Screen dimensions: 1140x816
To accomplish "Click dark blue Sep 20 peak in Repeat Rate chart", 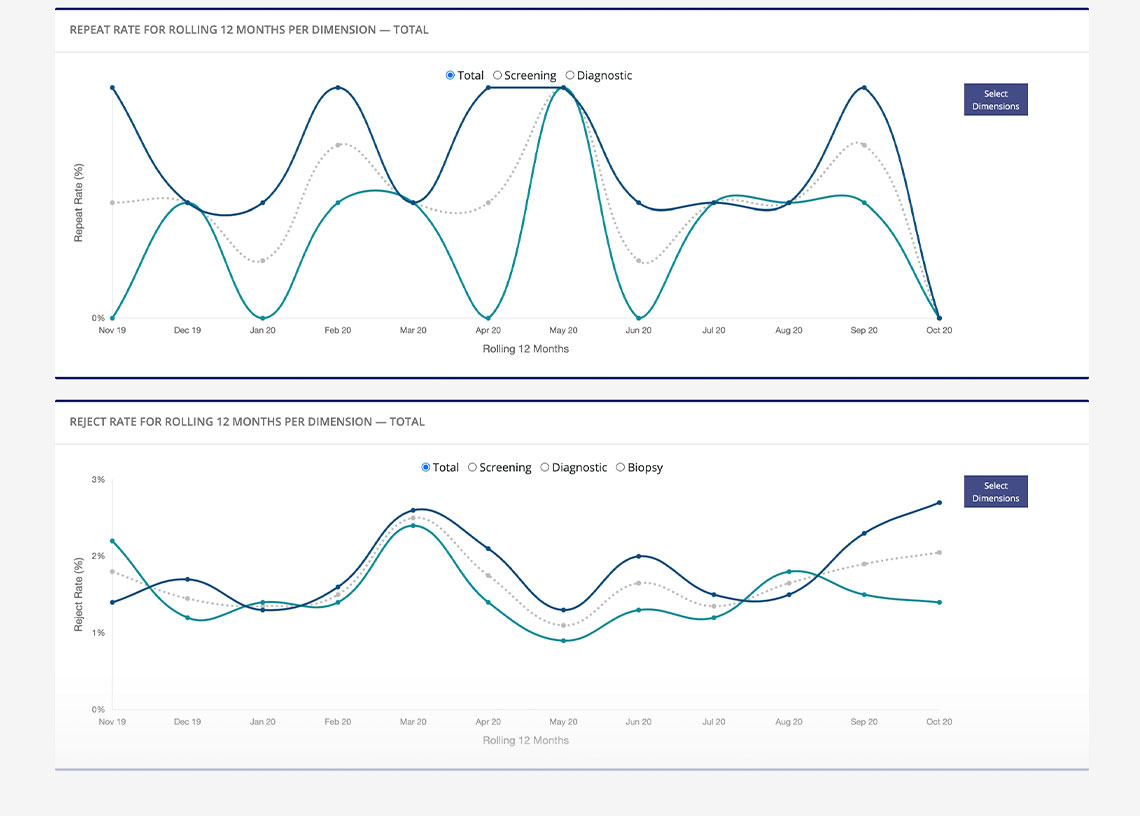I will 864,88.
